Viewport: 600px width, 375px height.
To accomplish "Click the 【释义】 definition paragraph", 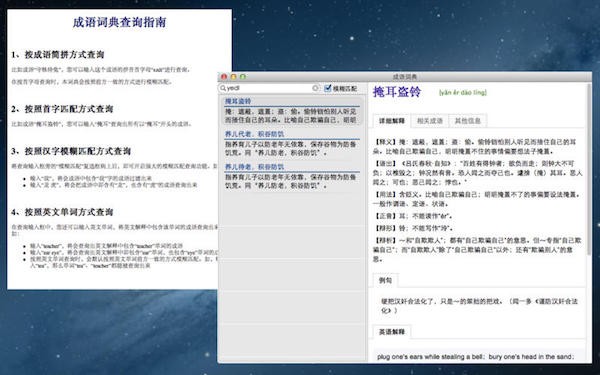I will click(476, 147).
